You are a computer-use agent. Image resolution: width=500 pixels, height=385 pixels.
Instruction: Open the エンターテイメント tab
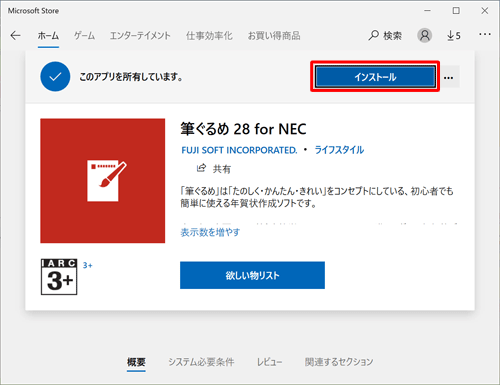point(140,36)
